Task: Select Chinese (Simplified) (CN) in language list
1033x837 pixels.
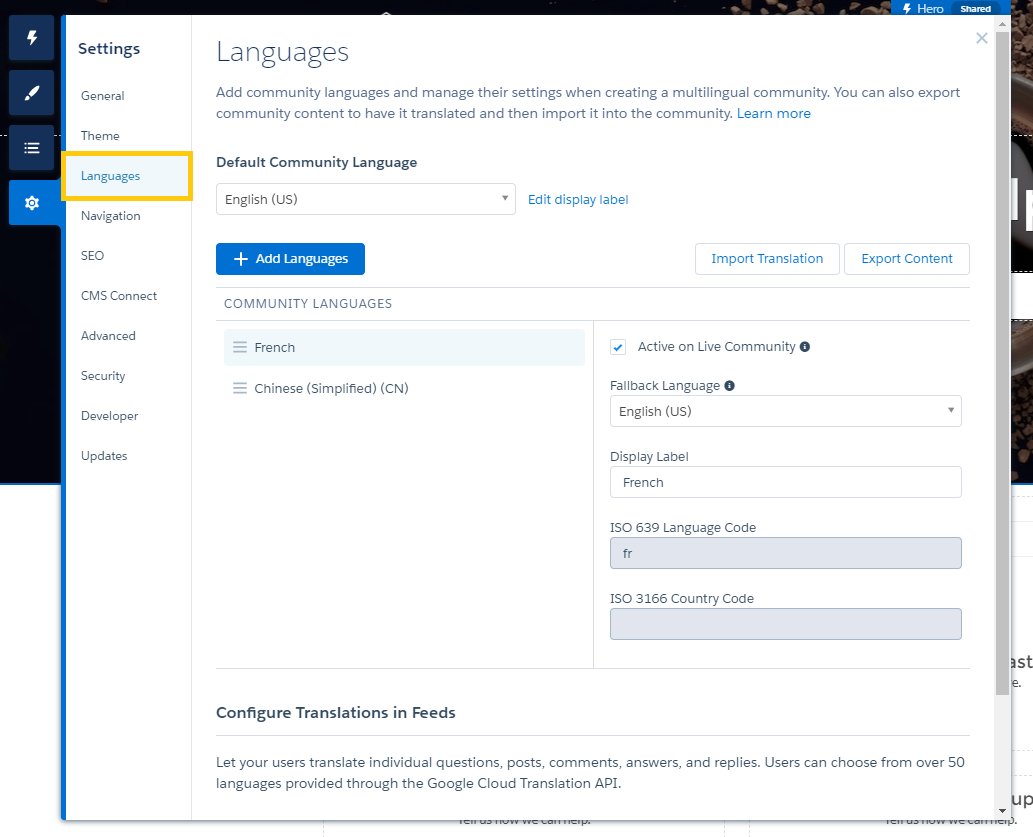Action: 331,388
